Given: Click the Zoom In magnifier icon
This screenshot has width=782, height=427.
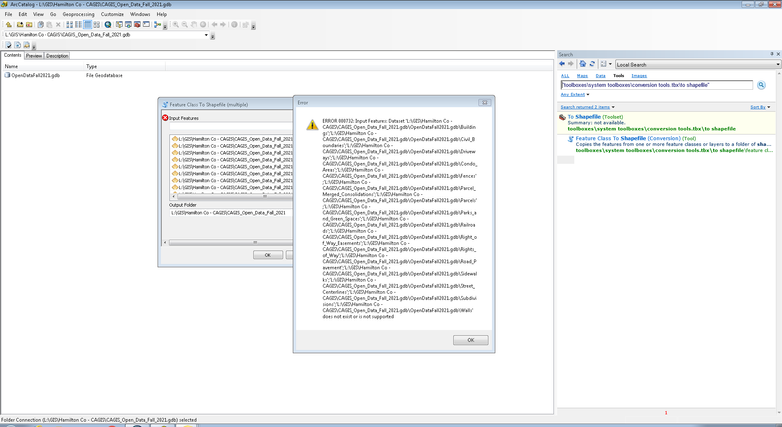Looking at the screenshot, I should click(x=176, y=24).
